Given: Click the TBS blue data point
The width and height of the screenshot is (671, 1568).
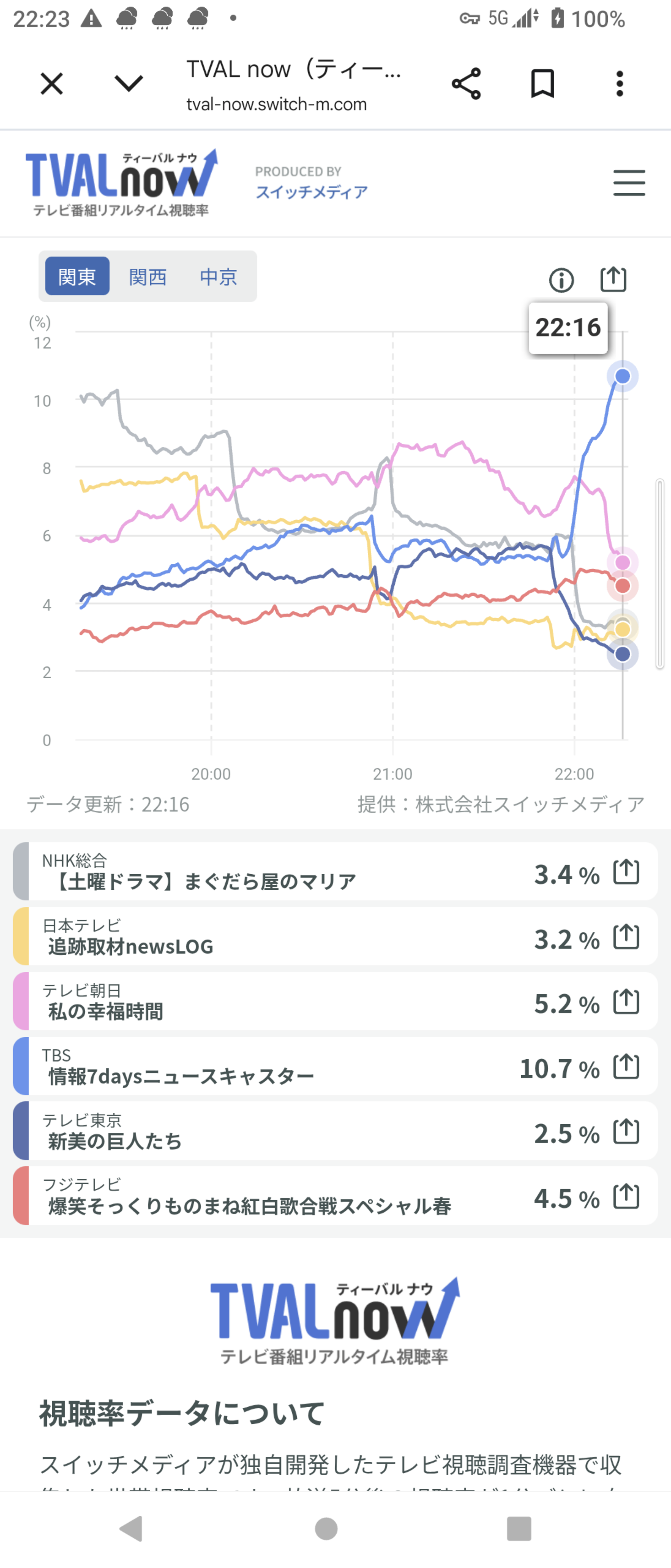Looking at the screenshot, I should [x=622, y=376].
